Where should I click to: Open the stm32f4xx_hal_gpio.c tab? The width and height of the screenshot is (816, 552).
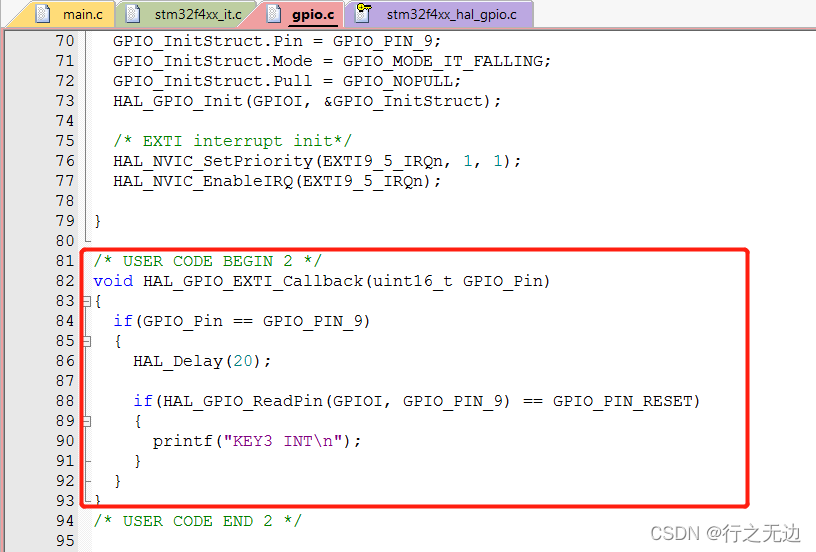pos(441,14)
